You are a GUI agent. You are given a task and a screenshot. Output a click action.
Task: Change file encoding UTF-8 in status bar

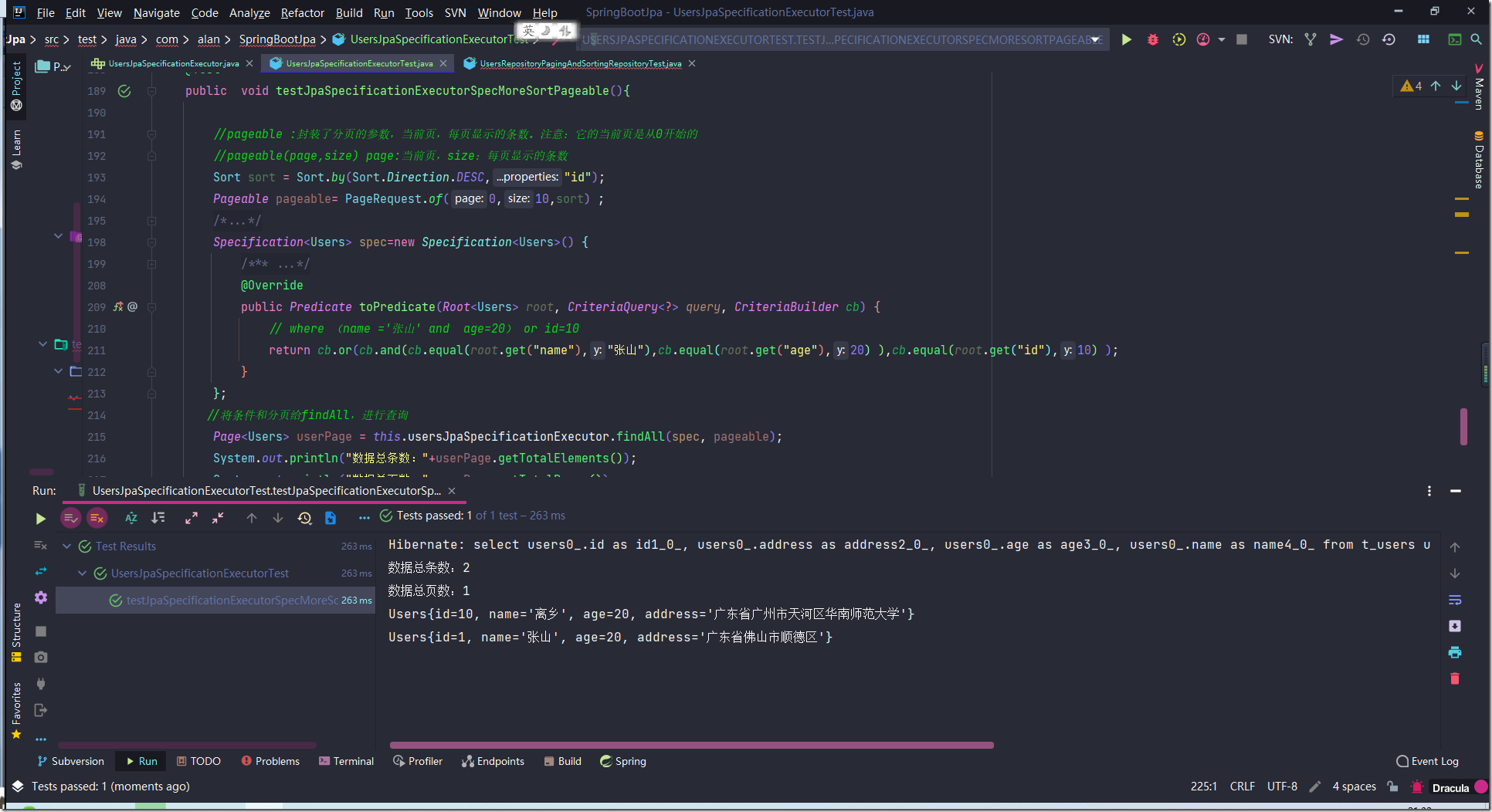1282,787
